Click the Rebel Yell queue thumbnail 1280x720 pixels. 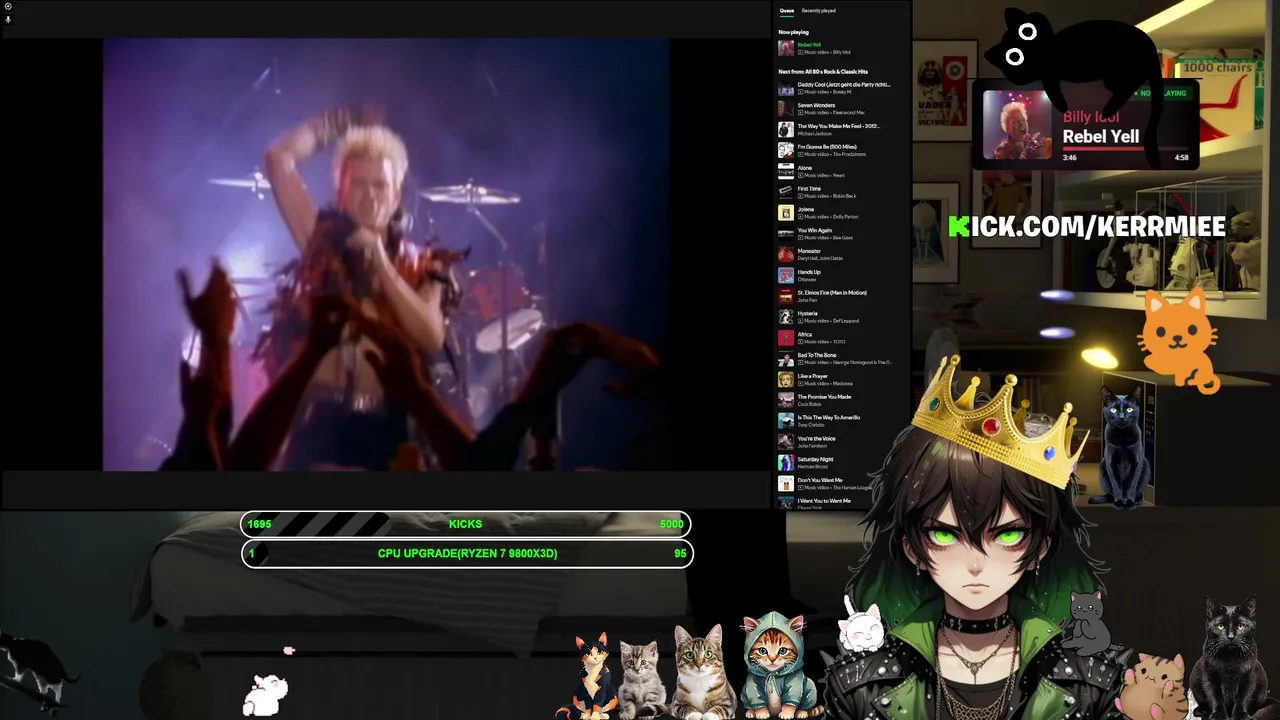(x=786, y=48)
